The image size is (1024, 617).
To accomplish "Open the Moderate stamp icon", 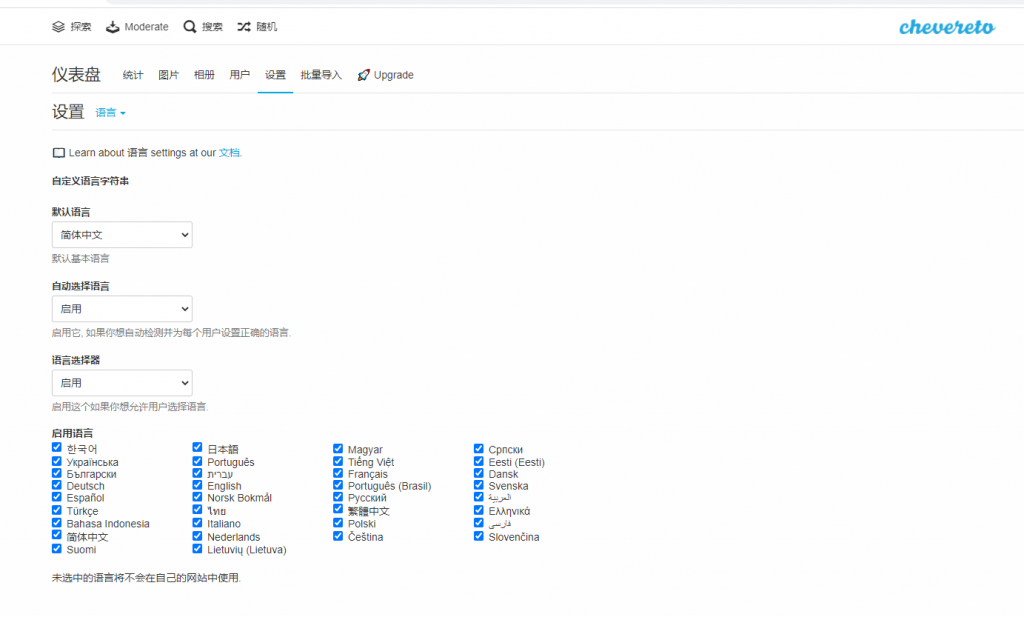I will click(x=113, y=27).
